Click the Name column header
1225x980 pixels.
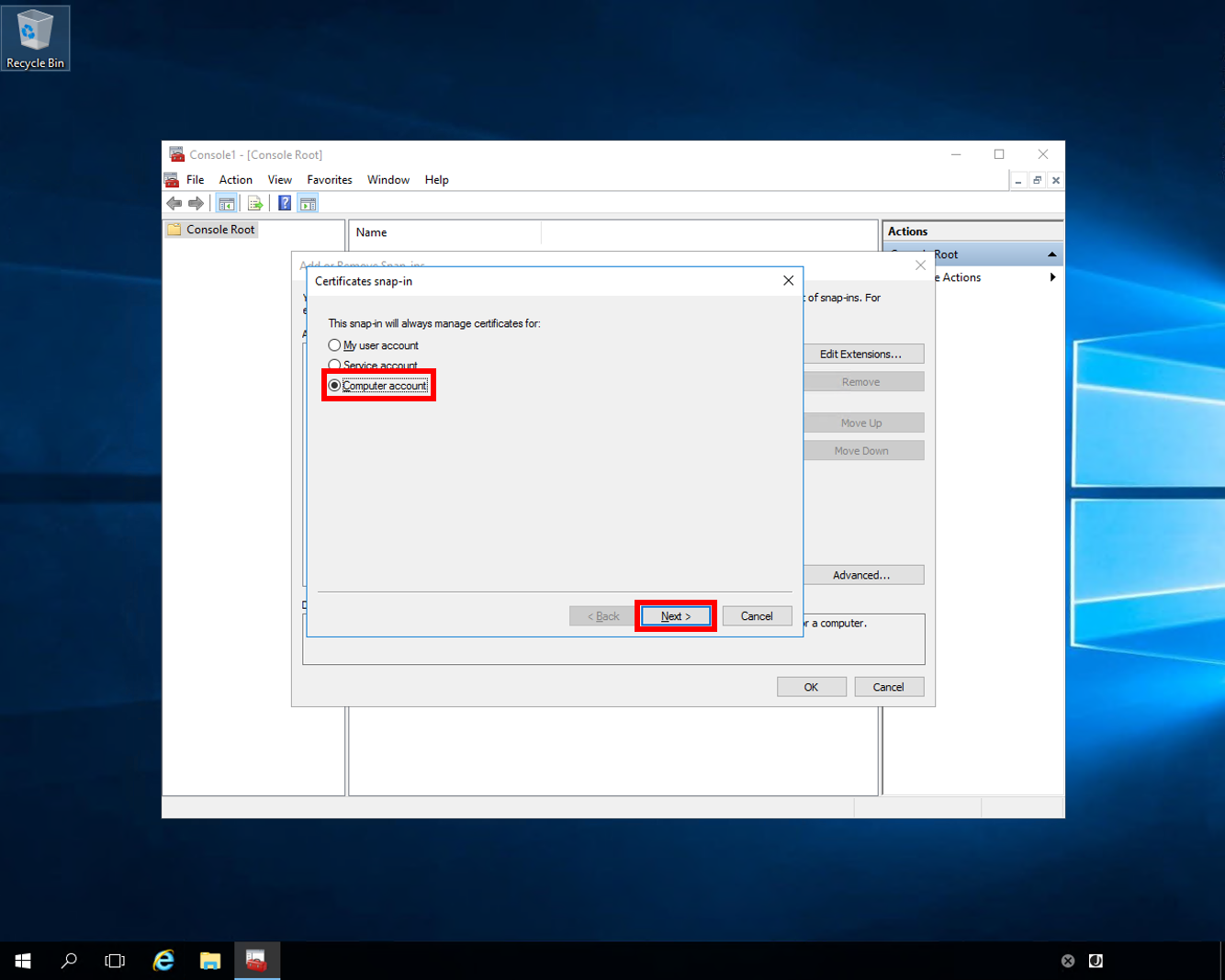click(445, 232)
